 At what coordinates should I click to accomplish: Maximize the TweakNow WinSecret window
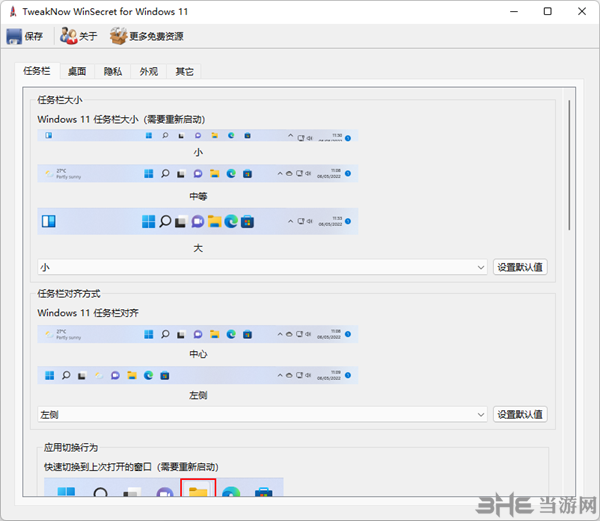pyautogui.click(x=548, y=11)
